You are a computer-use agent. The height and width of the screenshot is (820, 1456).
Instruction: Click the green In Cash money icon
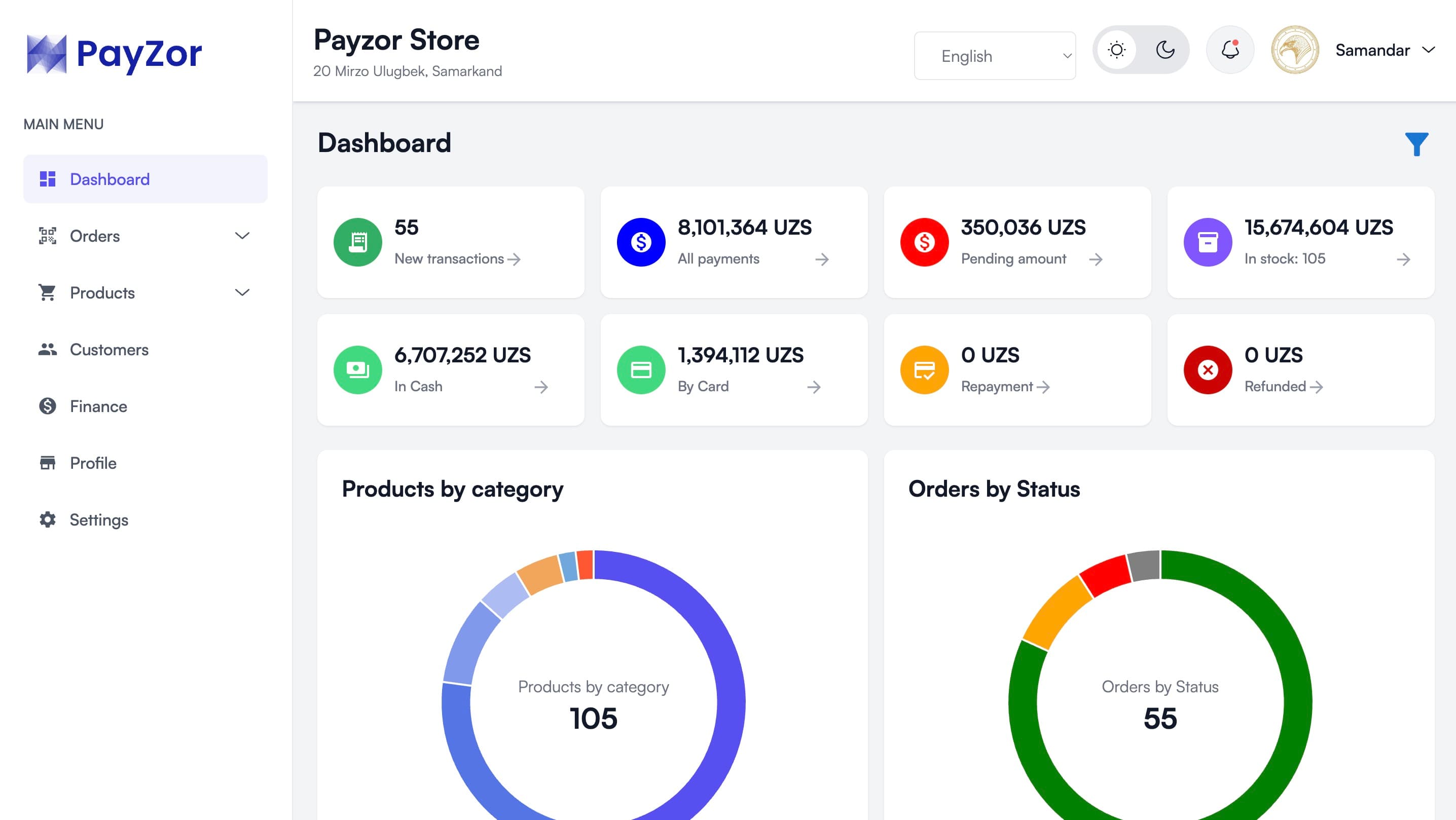[358, 369]
